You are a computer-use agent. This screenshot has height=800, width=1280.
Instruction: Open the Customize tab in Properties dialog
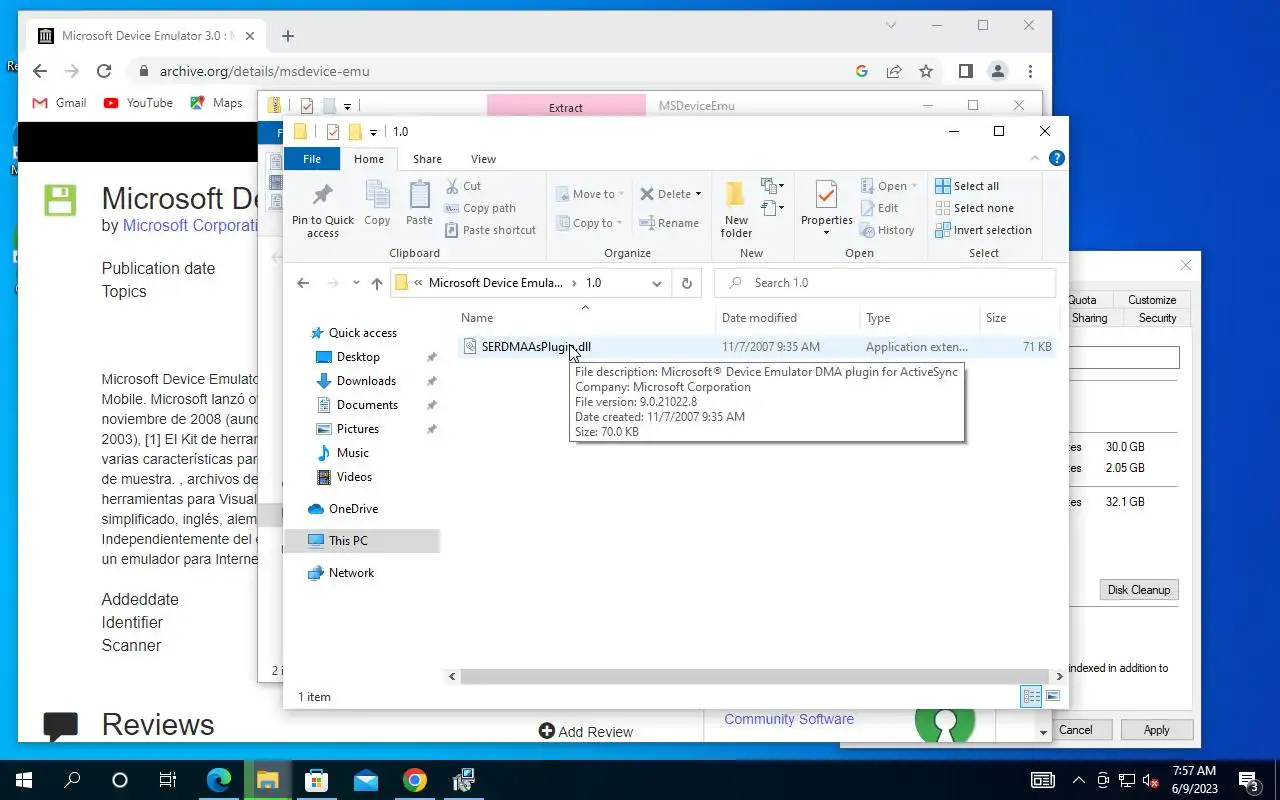click(1152, 300)
